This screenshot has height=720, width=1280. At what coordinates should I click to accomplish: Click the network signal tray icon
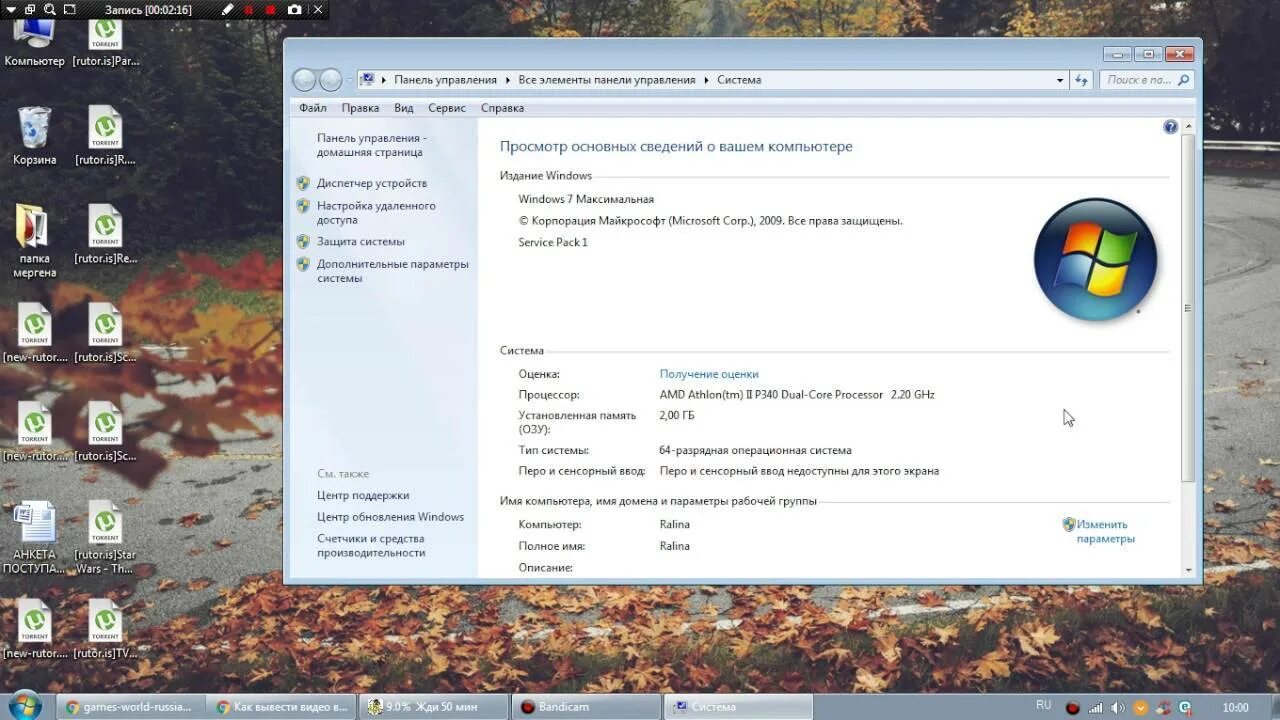coord(1096,708)
